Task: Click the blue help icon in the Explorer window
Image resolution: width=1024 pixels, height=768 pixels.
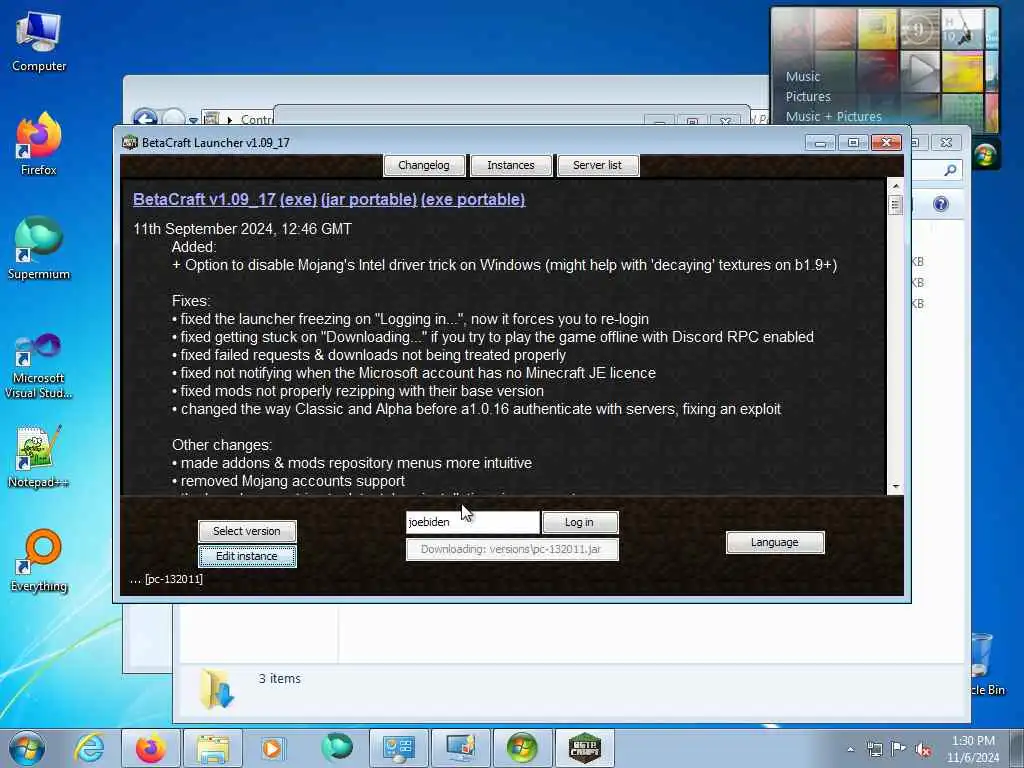Action: [940, 204]
